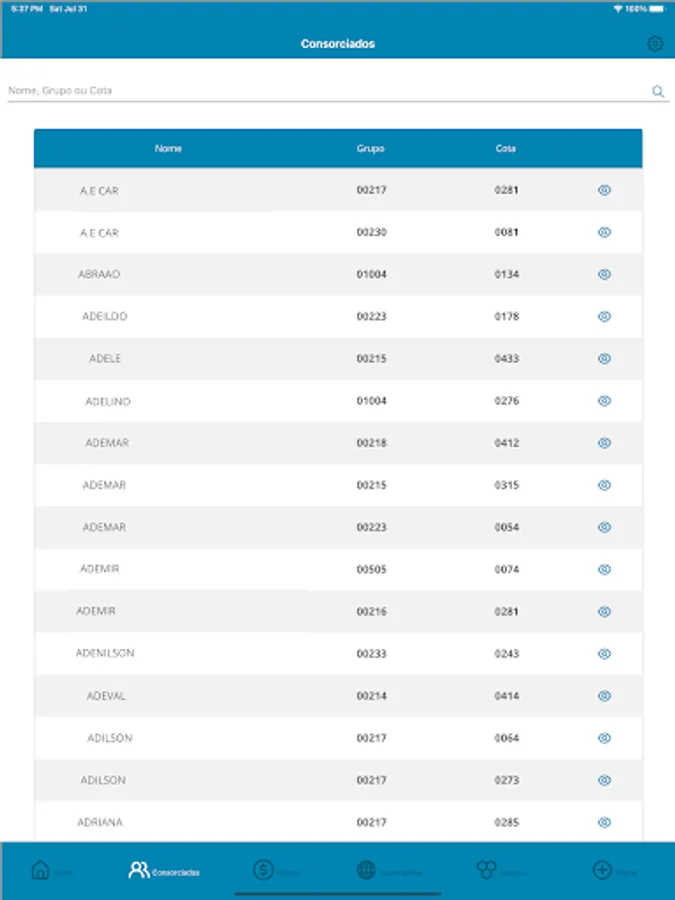Sort by Nome column header
Image resolution: width=675 pixels, height=900 pixels.
tap(168, 149)
